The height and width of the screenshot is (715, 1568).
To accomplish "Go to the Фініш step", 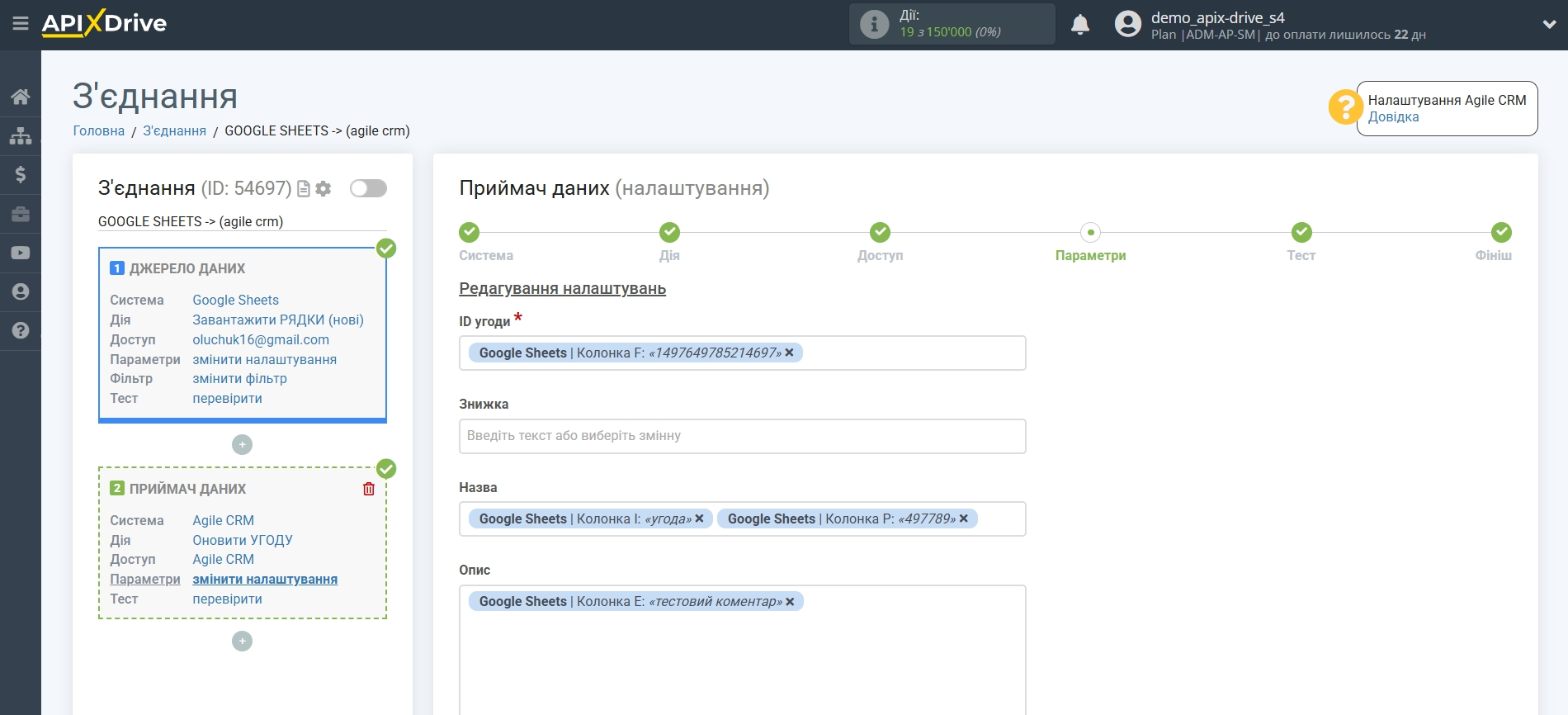I will click(x=1501, y=232).
